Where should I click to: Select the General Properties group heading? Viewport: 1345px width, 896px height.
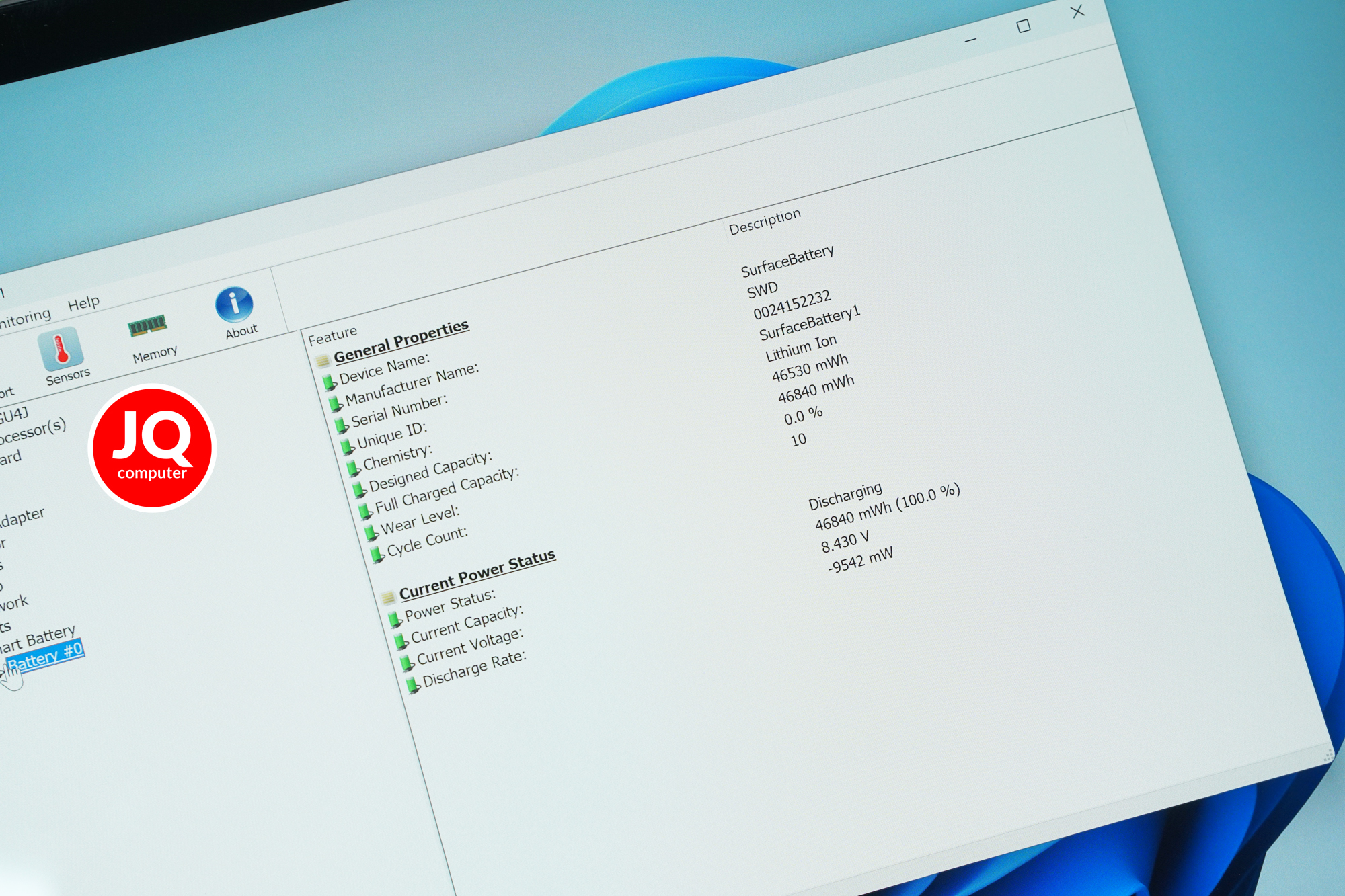coord(401,340)
